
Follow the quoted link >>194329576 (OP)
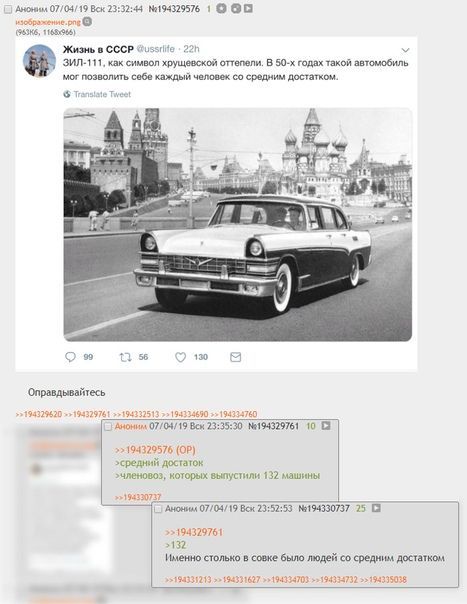click(155, 450)
